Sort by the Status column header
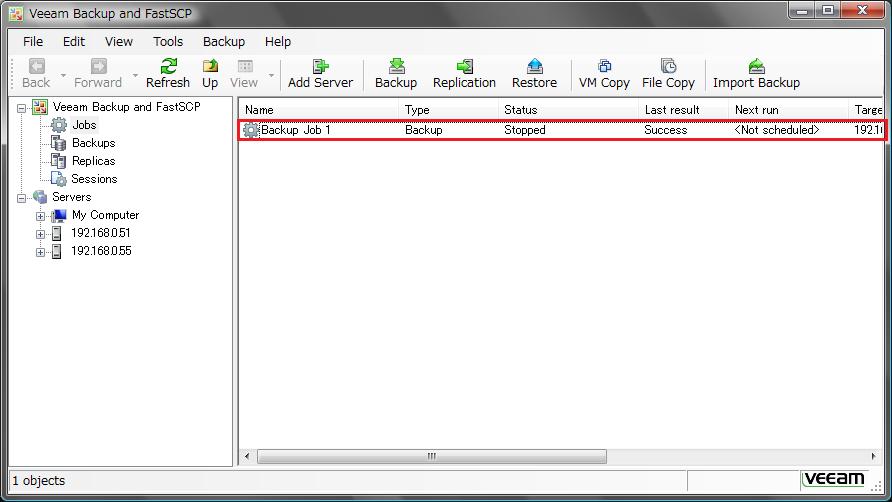This screenshot has height=502, width=892. coord(568,110)
